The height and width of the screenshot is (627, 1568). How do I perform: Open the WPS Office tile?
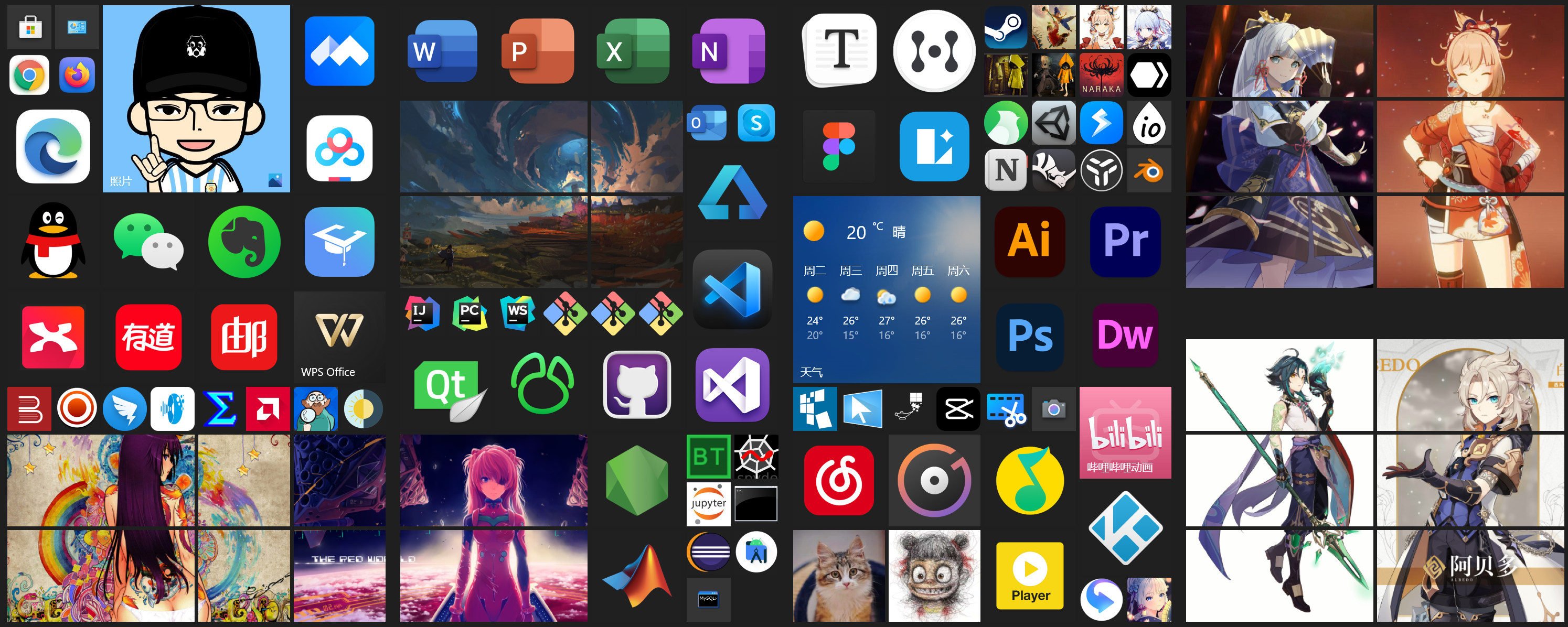[339, 337]
